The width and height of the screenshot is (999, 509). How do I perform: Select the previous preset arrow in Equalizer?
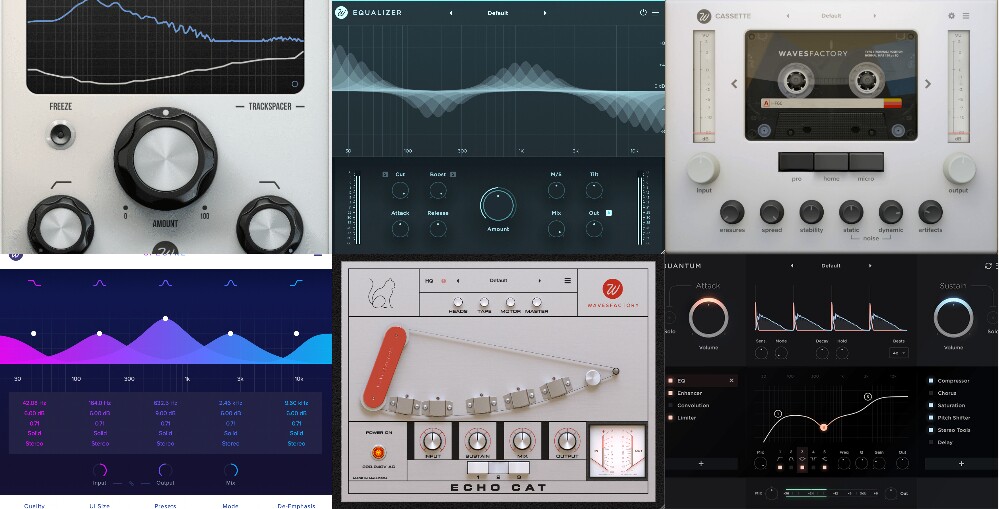(x=450, y=13)
